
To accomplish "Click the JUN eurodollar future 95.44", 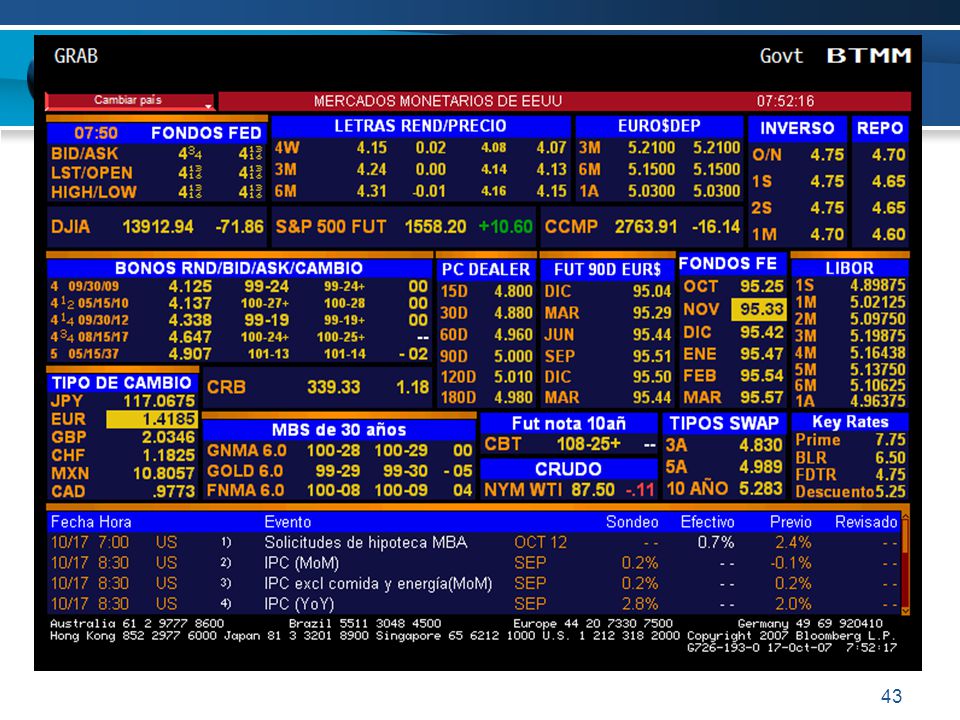I will tap(652, 335).
